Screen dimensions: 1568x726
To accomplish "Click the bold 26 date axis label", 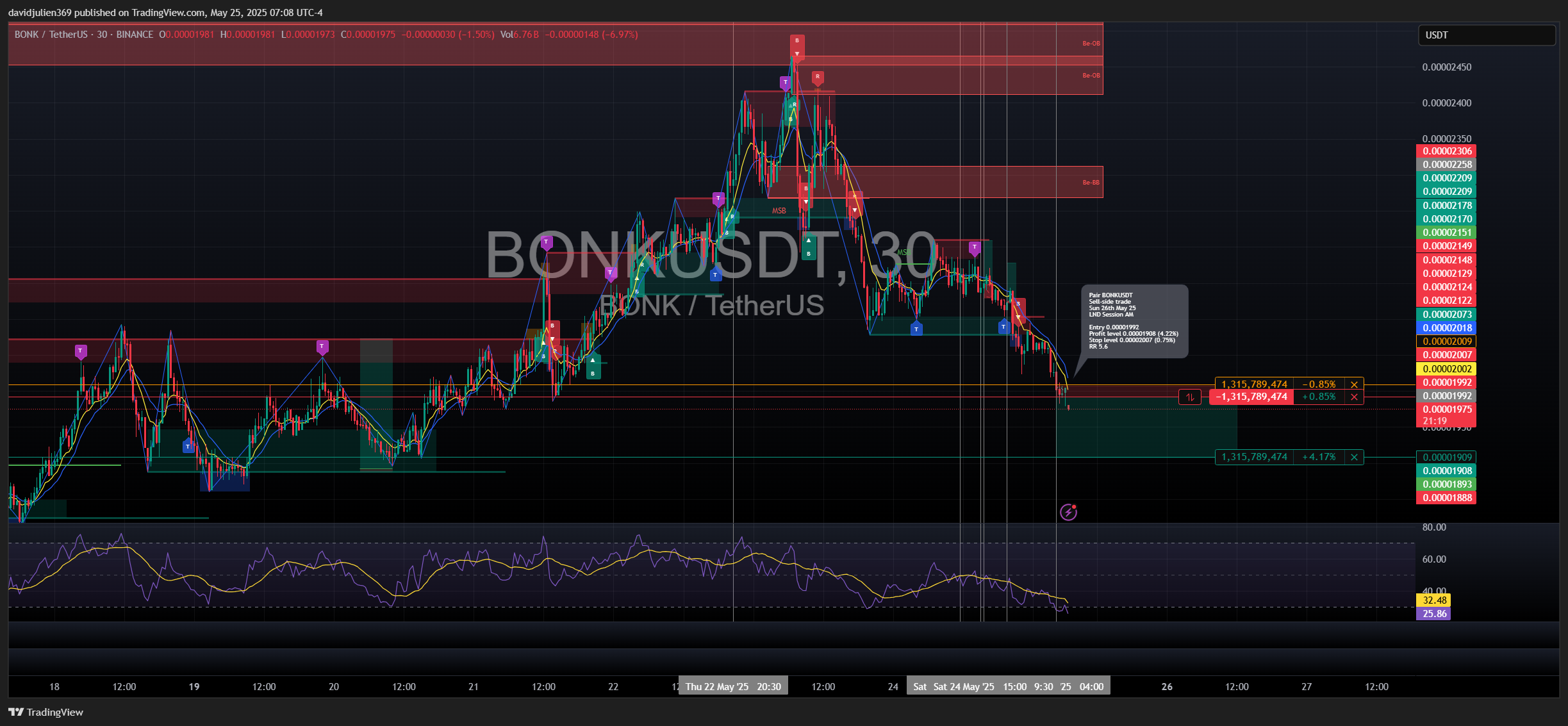I will 1167,687.
